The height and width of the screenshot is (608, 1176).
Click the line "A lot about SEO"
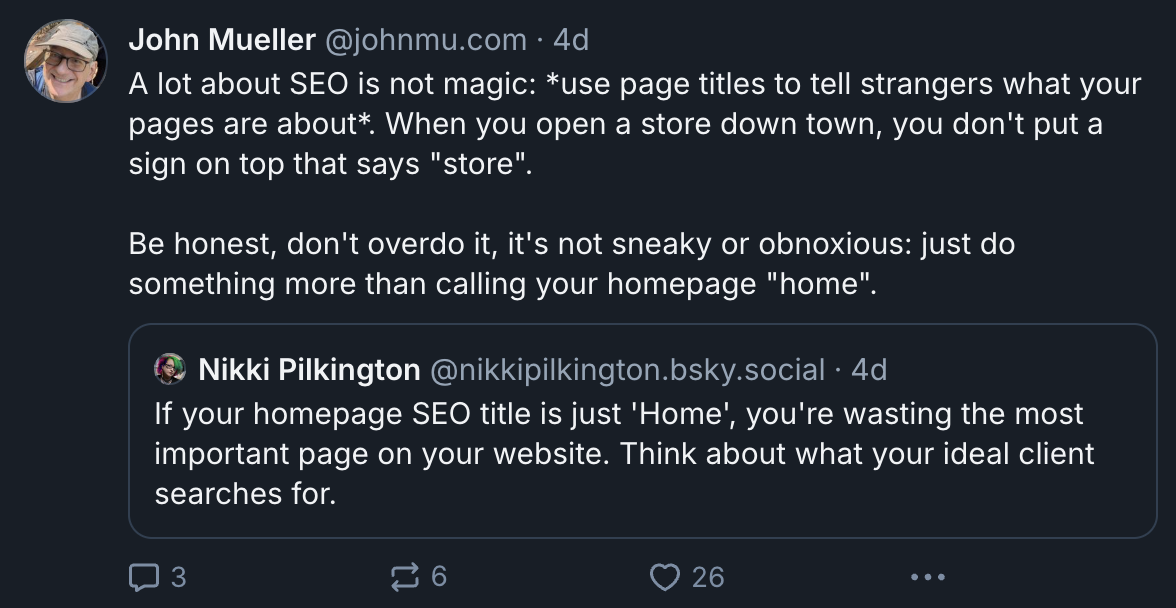tap(634, 84)
